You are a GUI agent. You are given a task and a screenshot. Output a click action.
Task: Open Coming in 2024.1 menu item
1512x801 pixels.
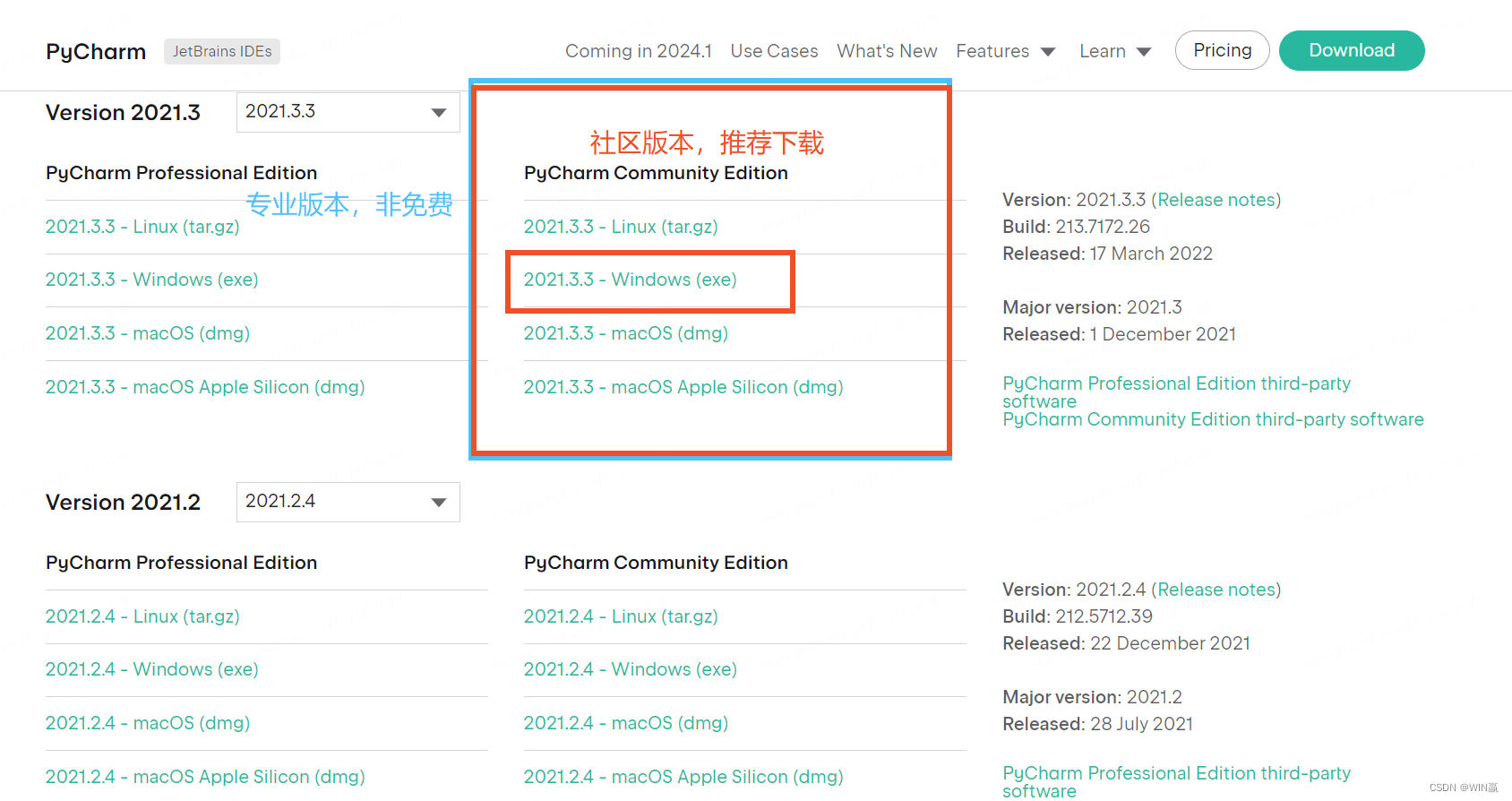pos(639,51)
